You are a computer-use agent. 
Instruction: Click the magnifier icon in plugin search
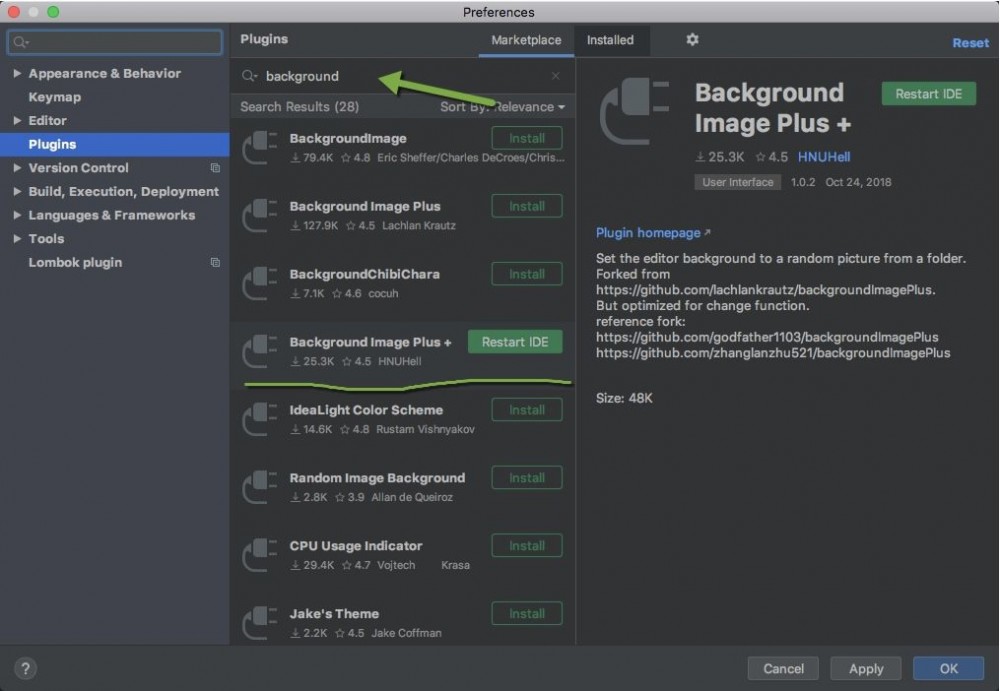pyautogui.click(x=249, y=77)
